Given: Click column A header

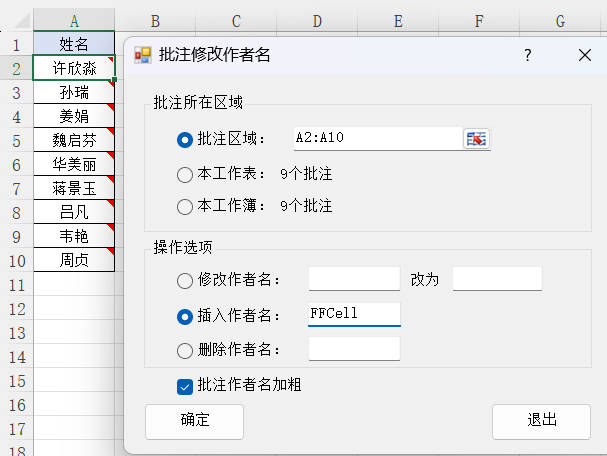Looking at the screenshot, I should [74, 20].
